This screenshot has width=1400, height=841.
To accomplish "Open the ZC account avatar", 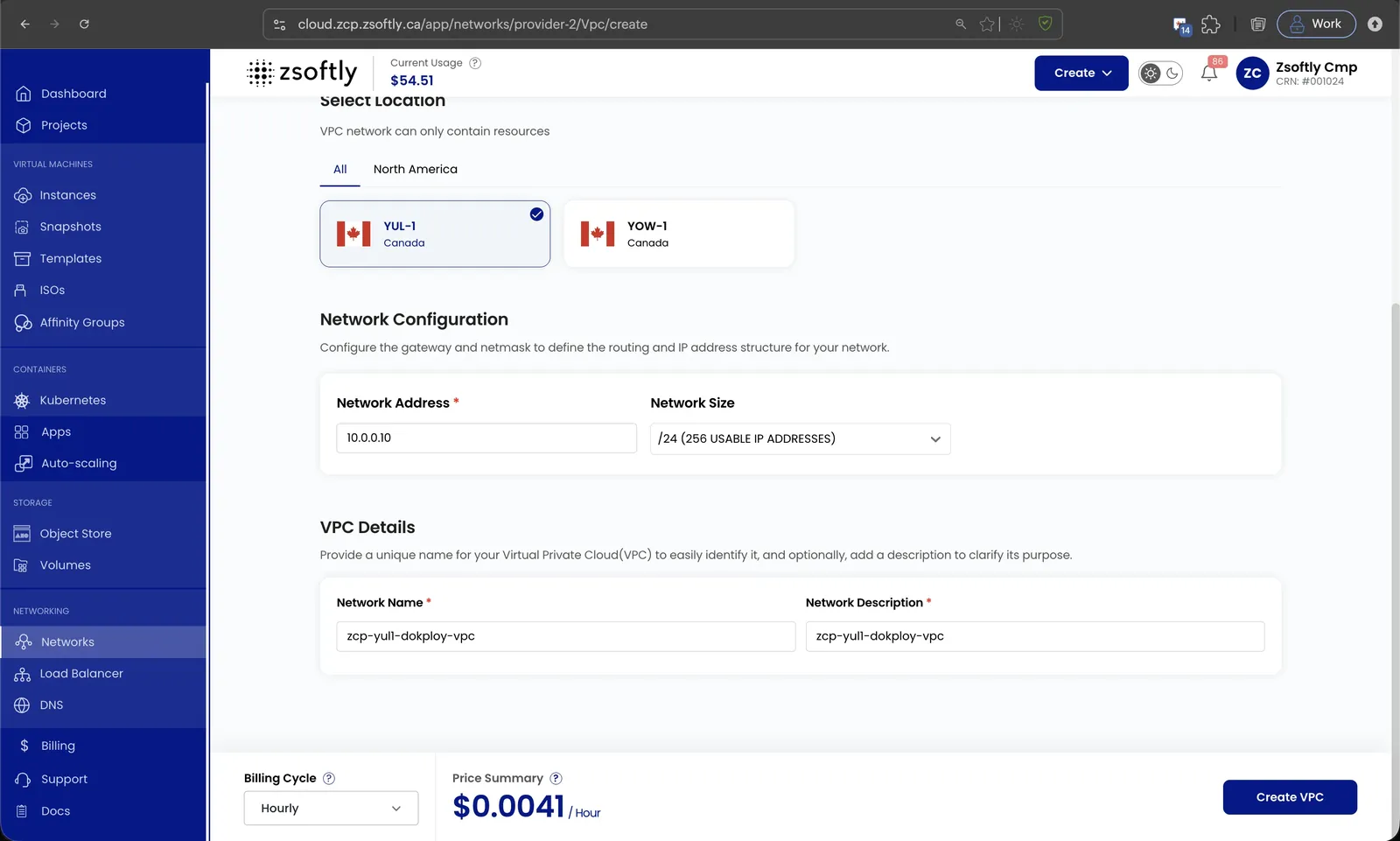I will click(1252, 74).
